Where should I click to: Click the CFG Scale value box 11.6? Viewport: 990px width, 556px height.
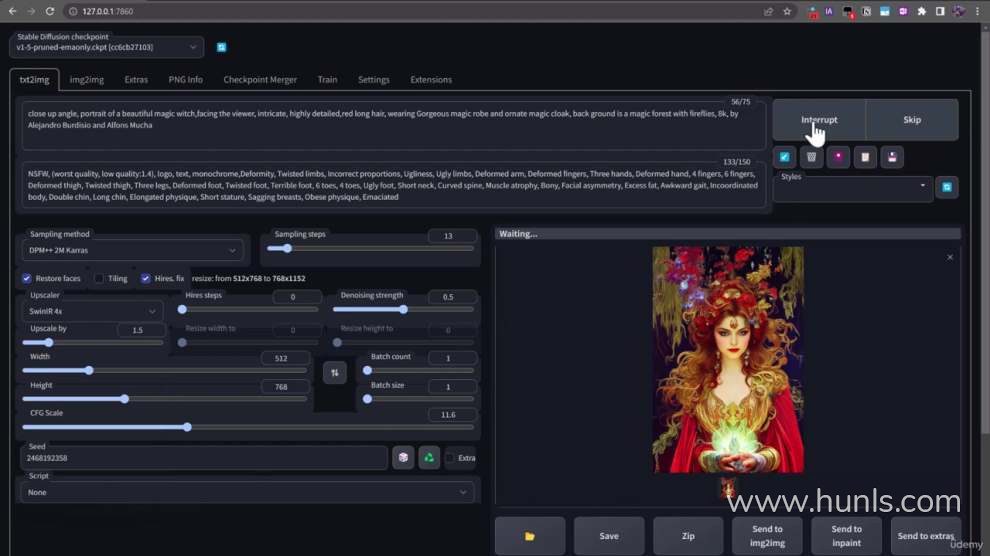[451, 415]
